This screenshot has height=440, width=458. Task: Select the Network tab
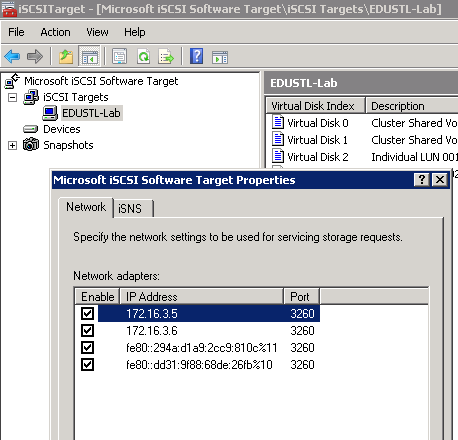pos(86,207)
